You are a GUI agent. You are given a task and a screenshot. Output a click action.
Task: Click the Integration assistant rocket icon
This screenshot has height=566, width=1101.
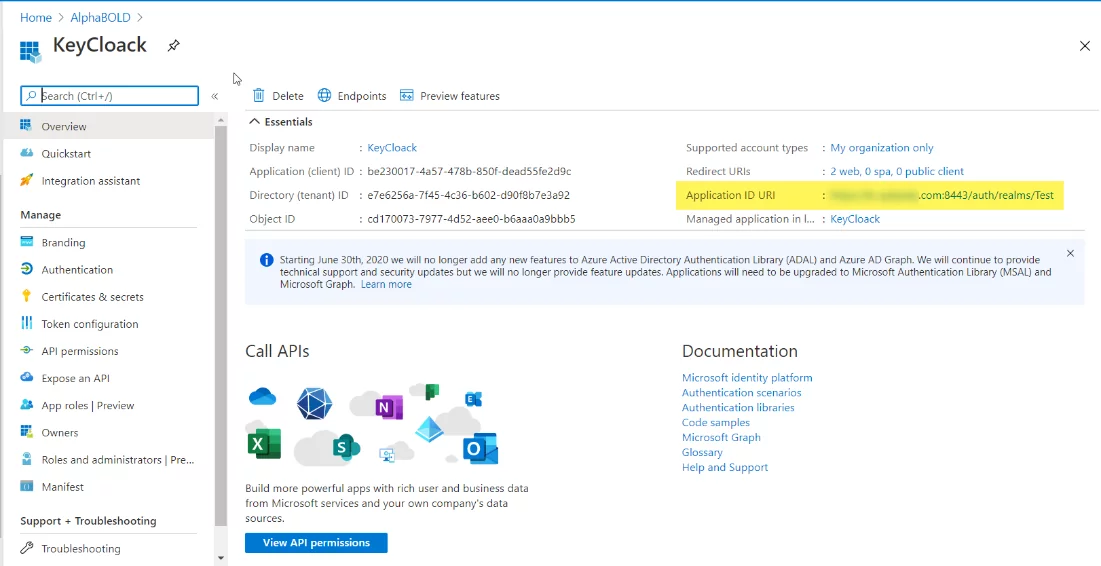(27, 180)
